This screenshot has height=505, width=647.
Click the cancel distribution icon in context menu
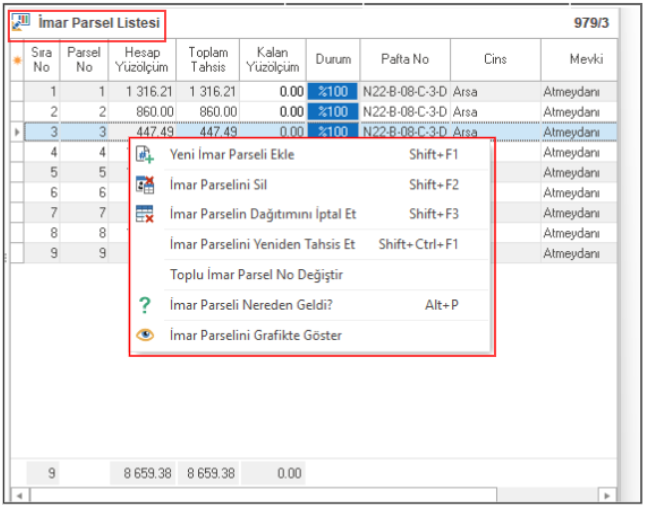145,214
